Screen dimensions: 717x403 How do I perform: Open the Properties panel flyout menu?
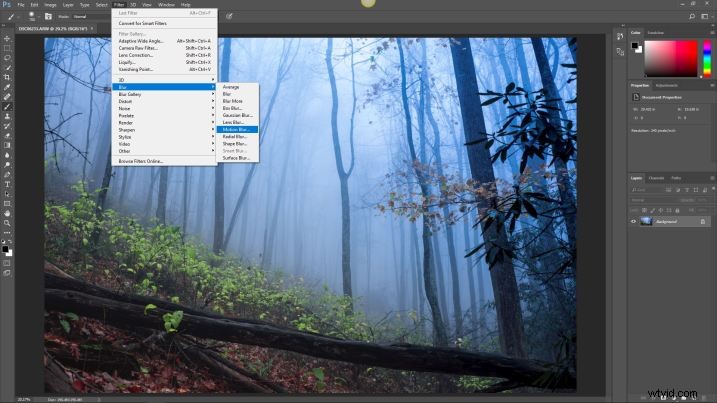(712, 86)
